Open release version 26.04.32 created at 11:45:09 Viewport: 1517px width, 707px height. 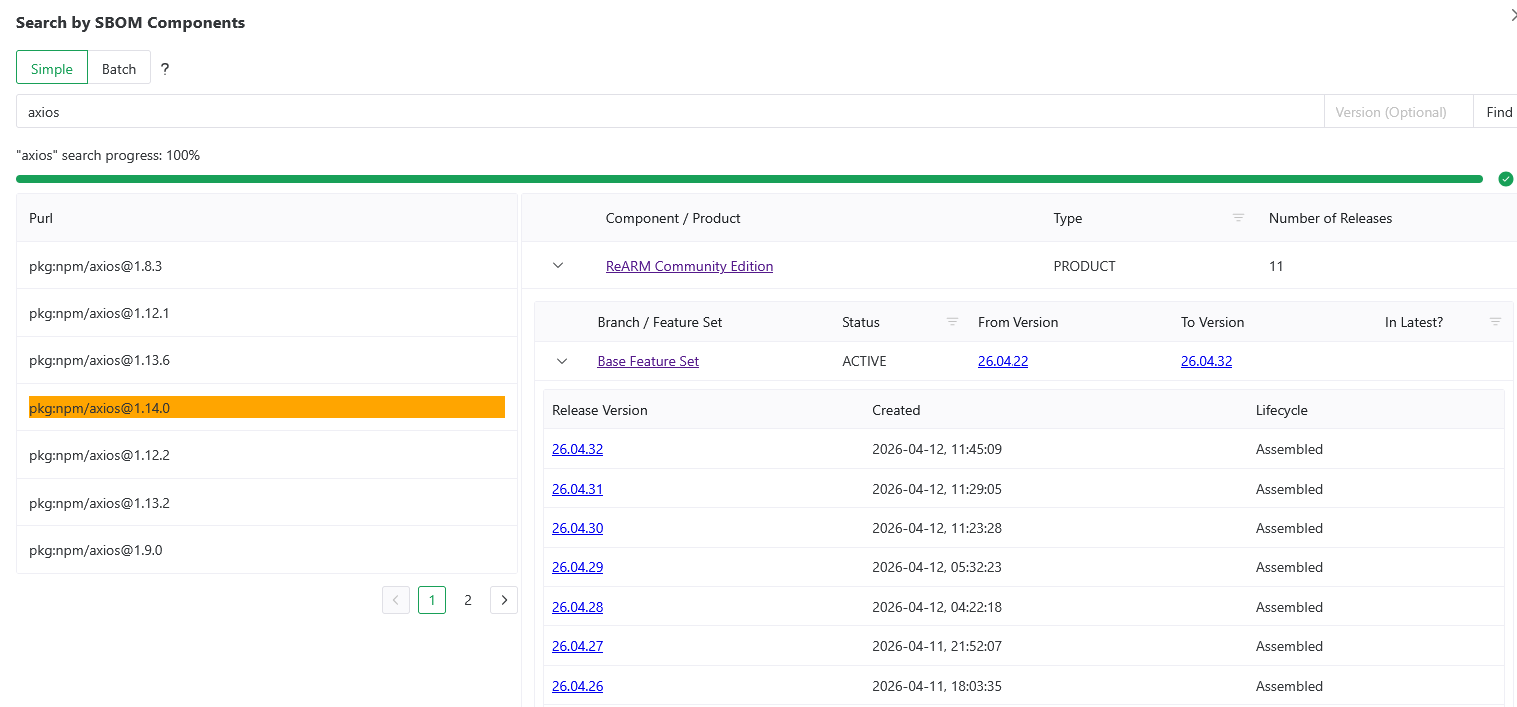click(x=577, y=449)
